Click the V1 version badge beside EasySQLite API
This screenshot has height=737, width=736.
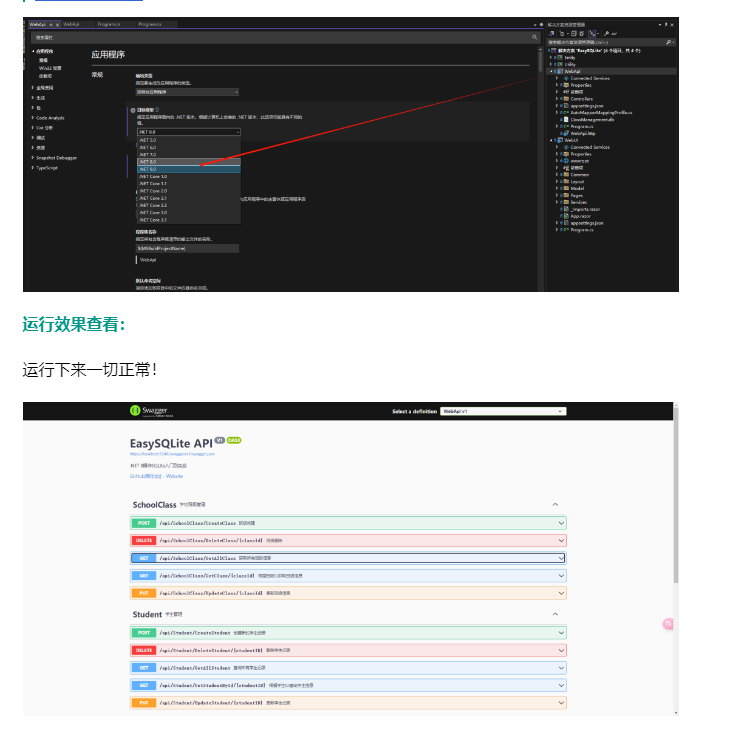219,440
